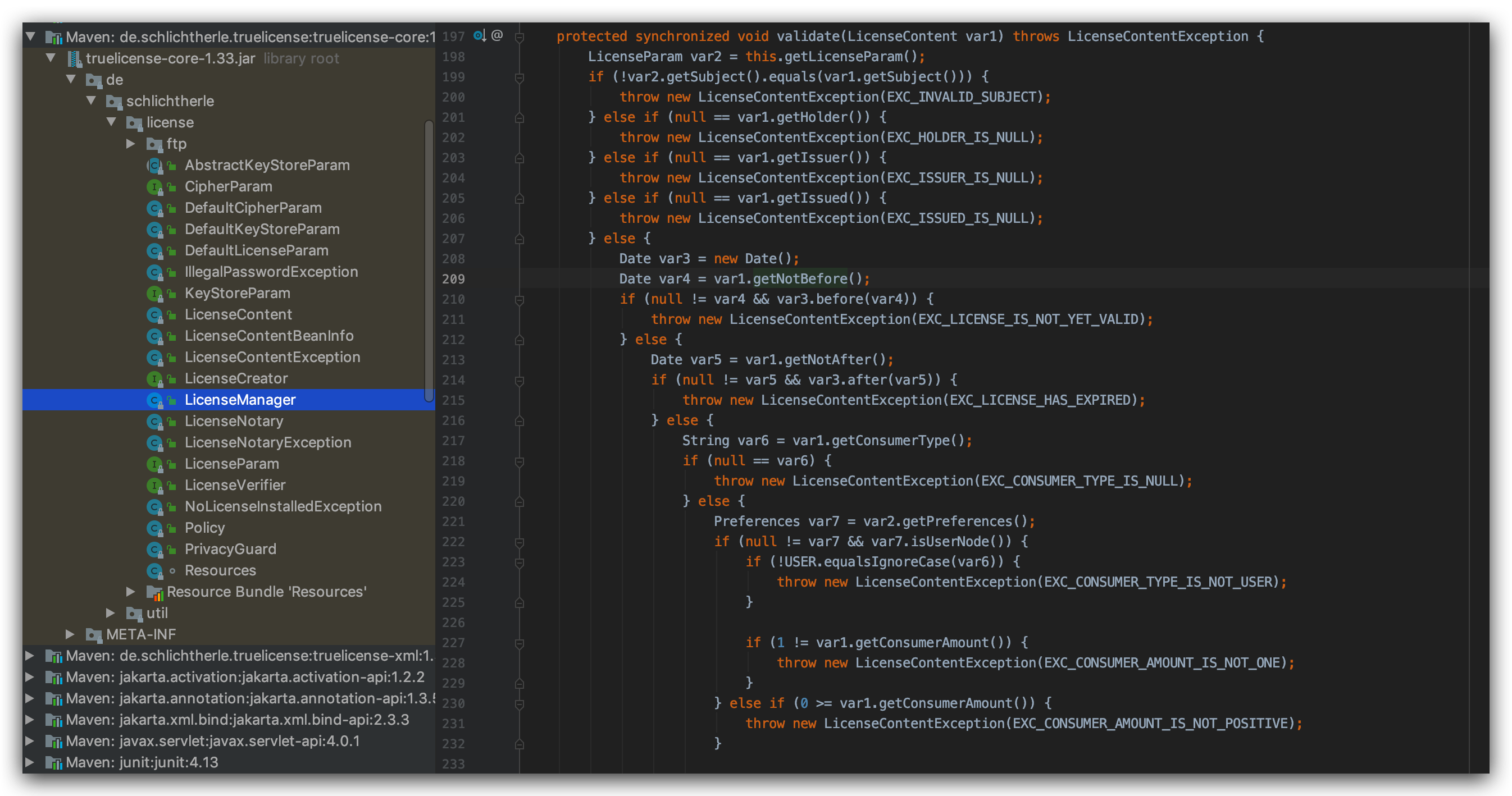Click LicenseContentException class icon
The height and width of the screenshot is (796, 1512).
154,357
